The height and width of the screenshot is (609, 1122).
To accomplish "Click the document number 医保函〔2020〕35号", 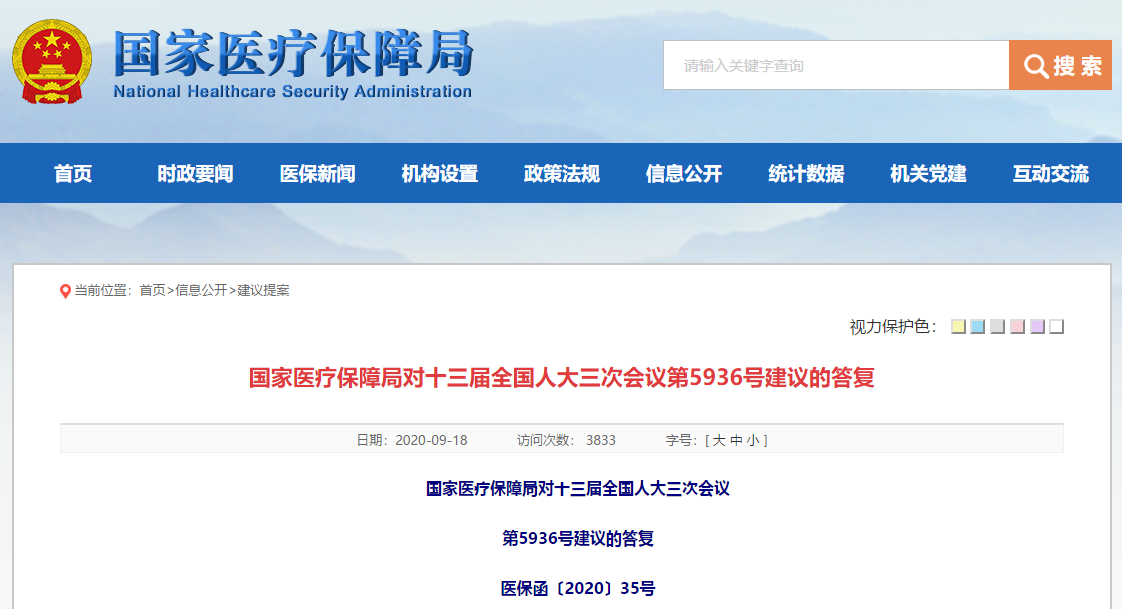I will (x=578, y=588).
